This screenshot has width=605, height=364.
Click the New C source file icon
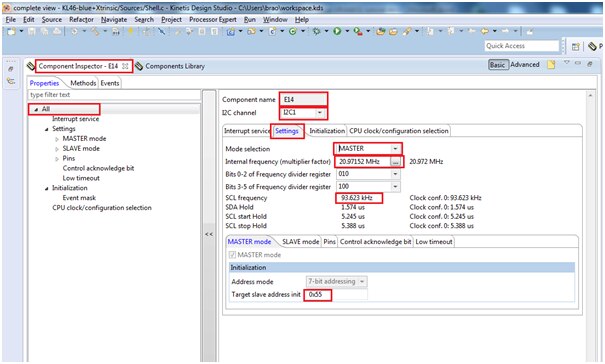[x=272, y=31]
